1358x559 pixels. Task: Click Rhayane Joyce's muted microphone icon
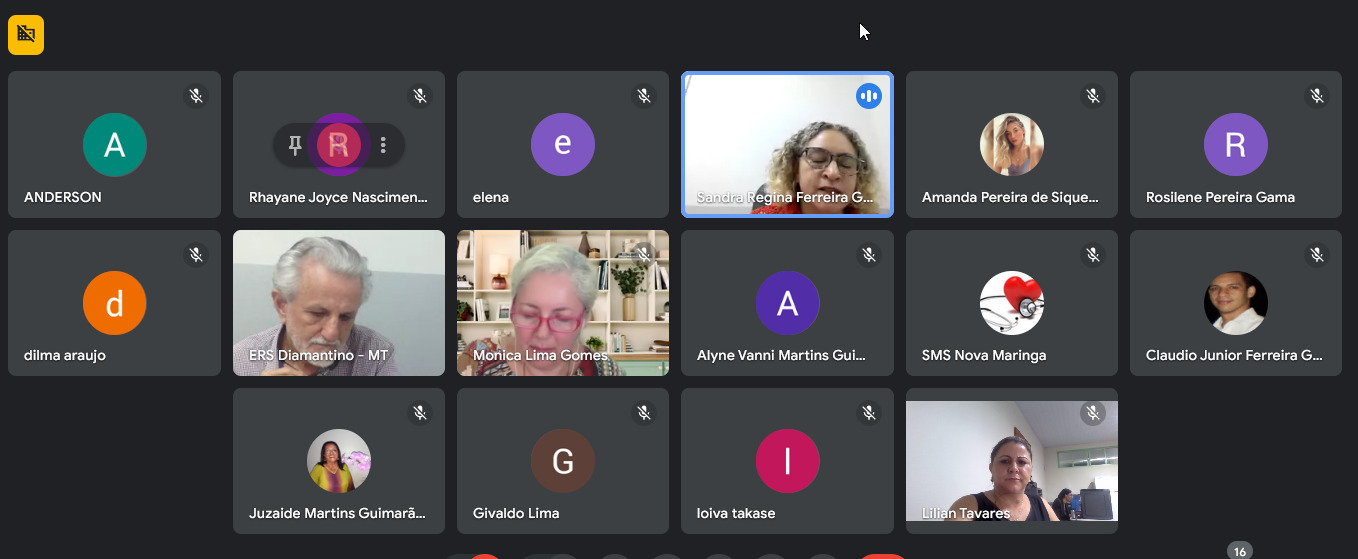pos(421,96)
